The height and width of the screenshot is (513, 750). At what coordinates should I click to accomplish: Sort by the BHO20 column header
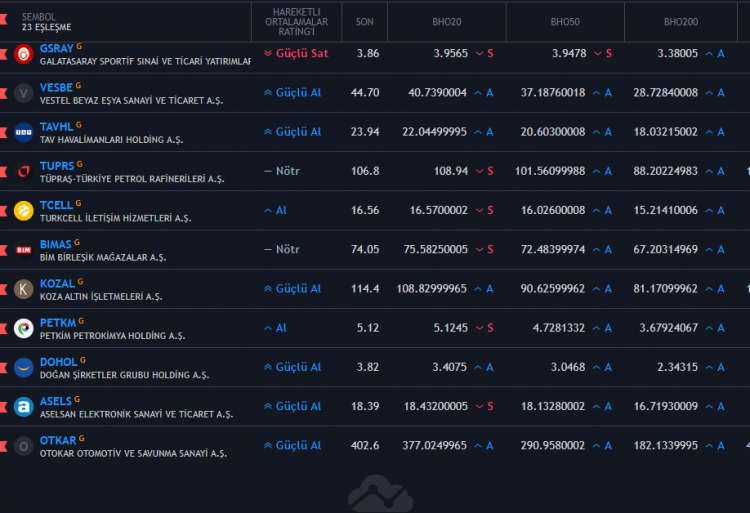pos(447,22)
